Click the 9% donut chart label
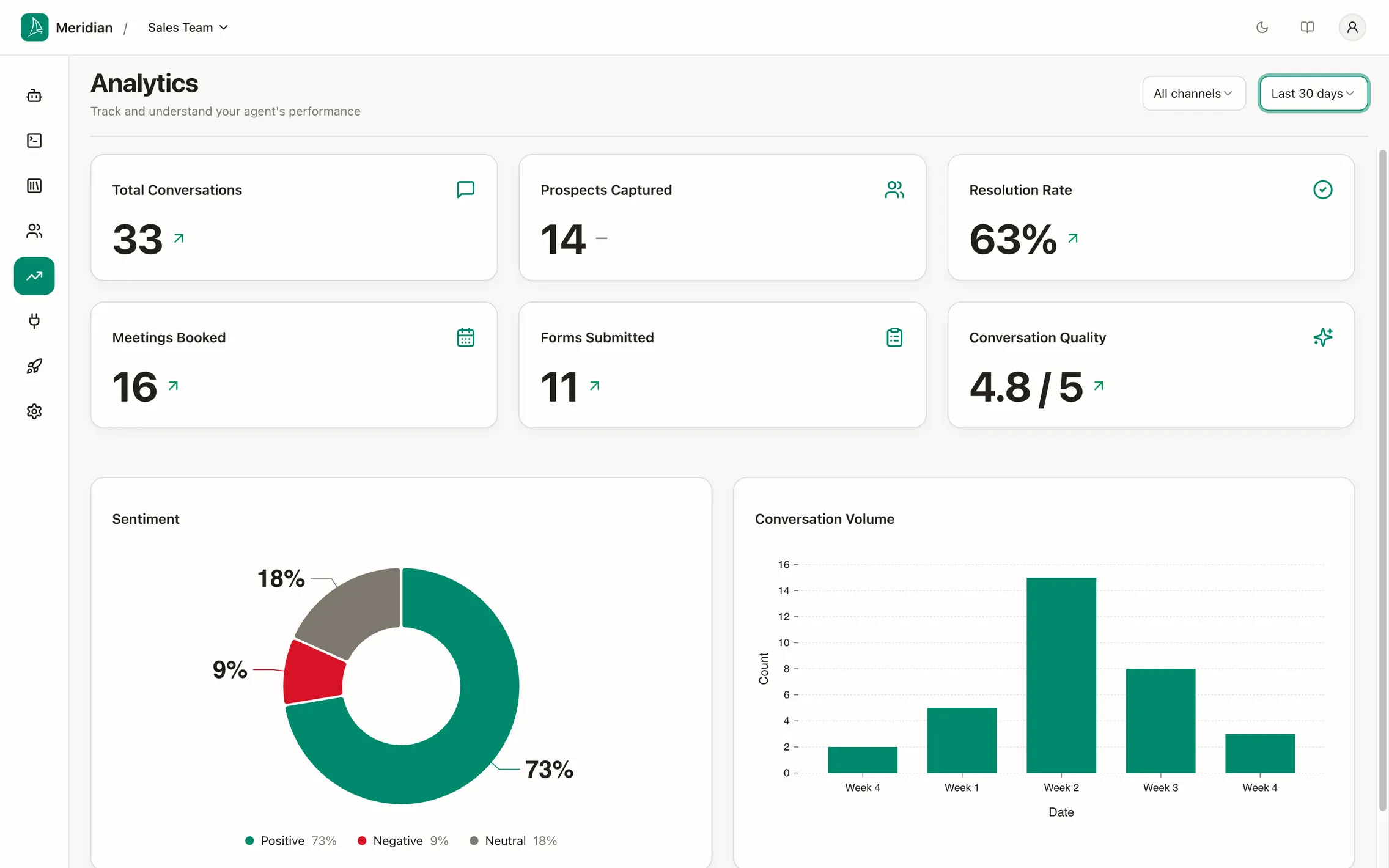 230,669
